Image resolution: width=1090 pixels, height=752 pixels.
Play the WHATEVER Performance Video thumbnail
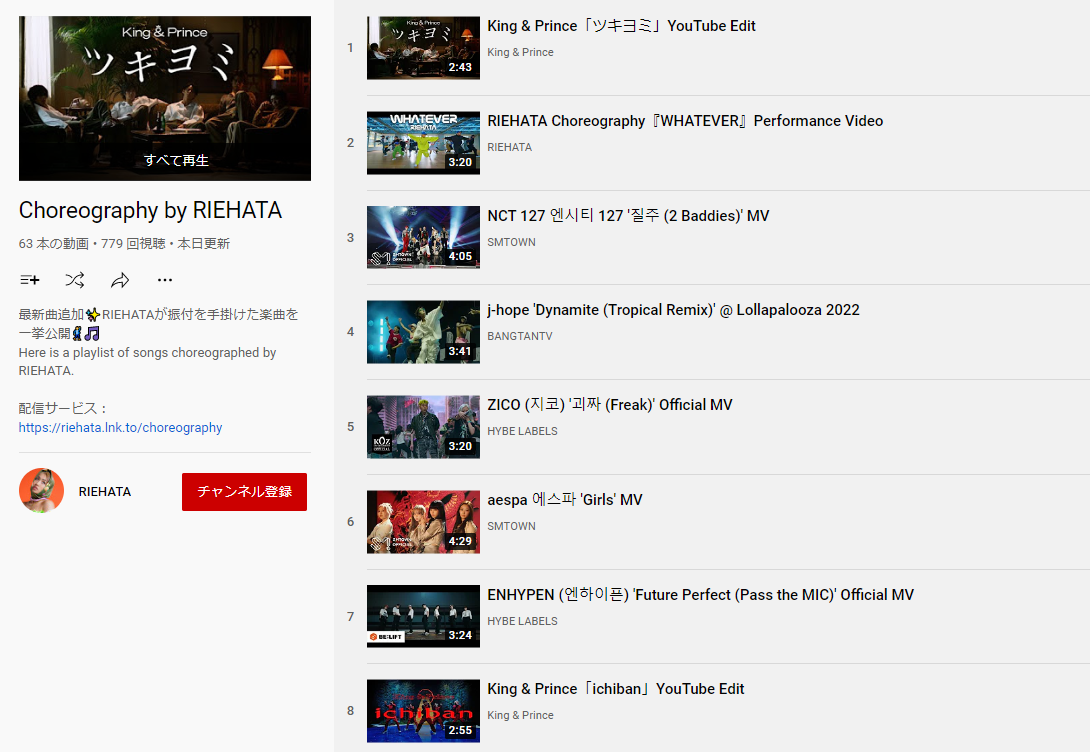[423, 142]
